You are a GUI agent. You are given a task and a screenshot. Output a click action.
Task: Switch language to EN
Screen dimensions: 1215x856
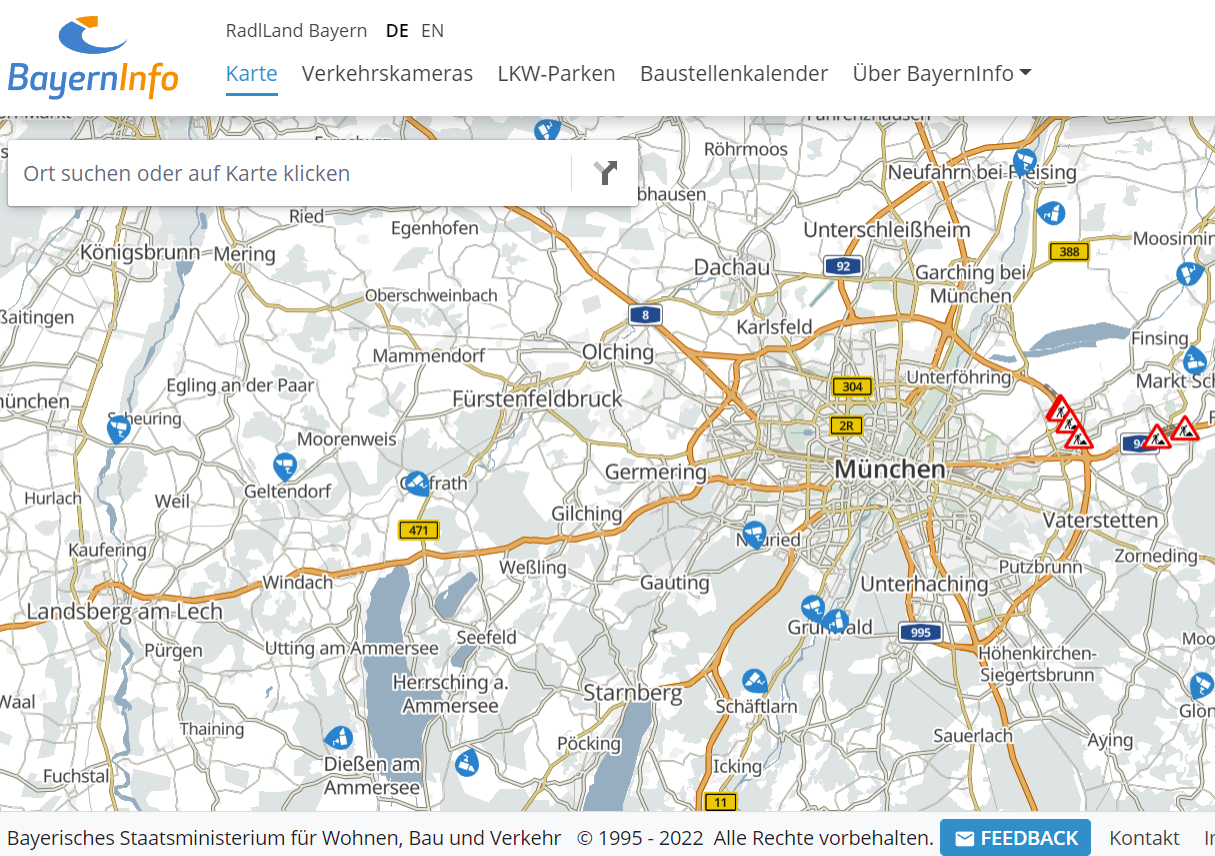432,31
